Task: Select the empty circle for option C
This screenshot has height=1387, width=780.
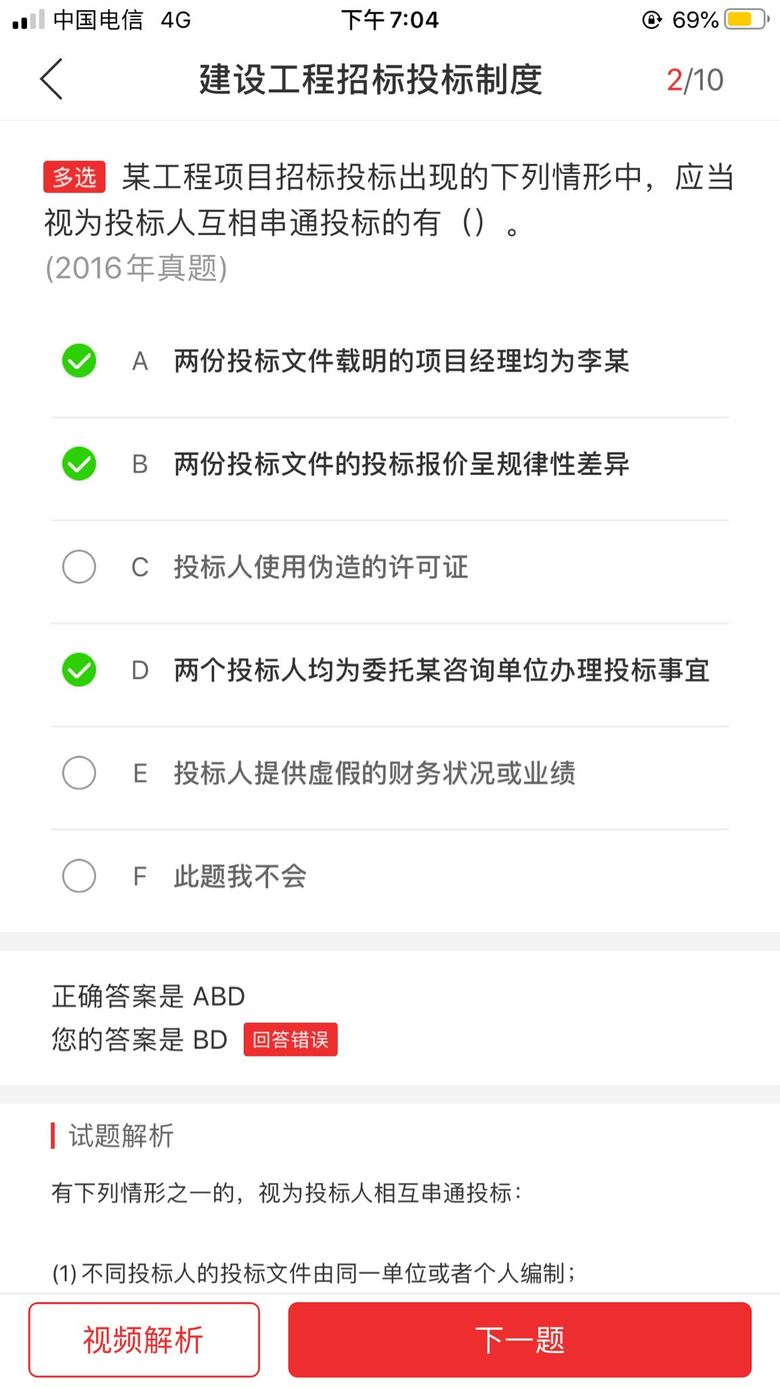Action: (x=79, y=567)
